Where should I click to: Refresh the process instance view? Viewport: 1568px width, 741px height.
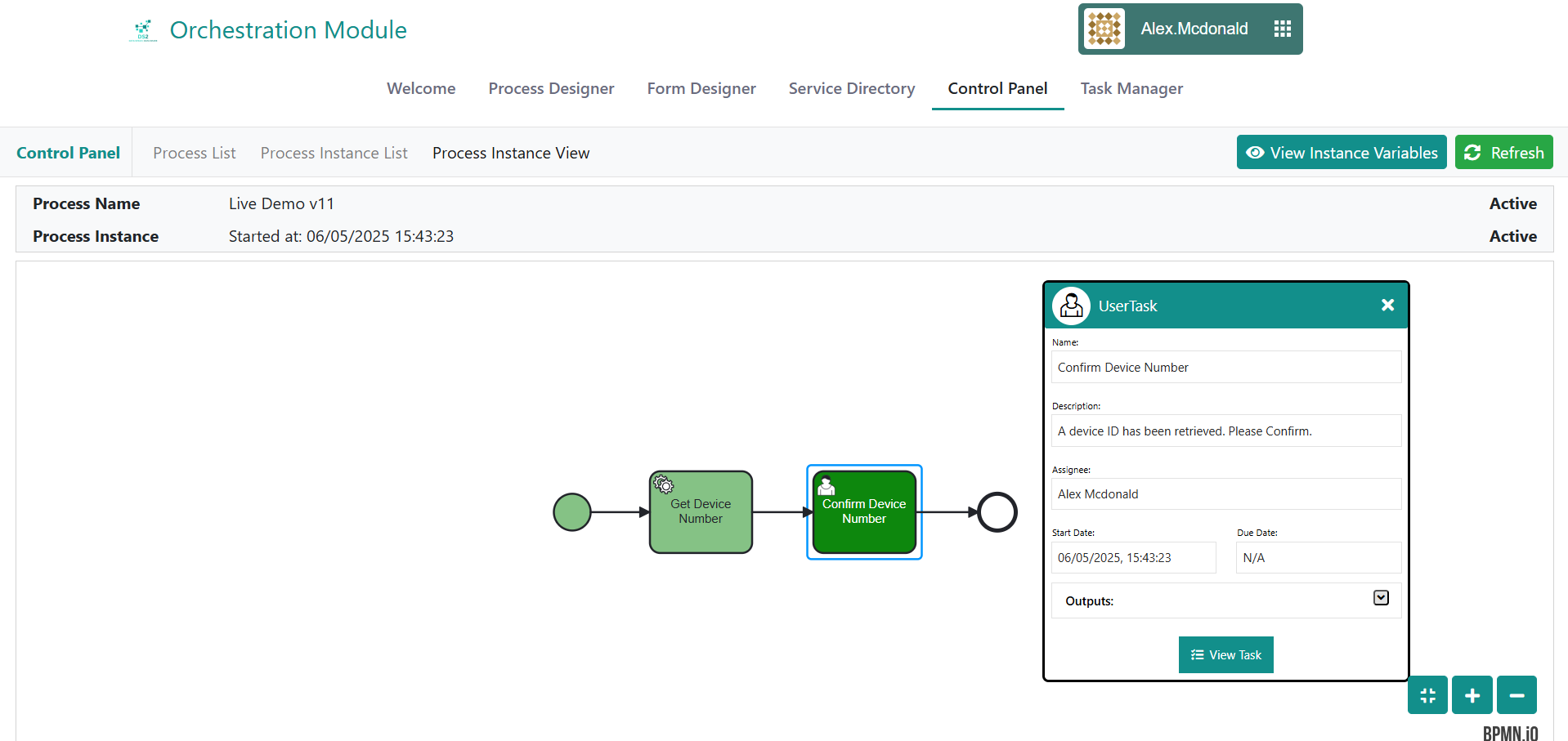(1503, 153)
